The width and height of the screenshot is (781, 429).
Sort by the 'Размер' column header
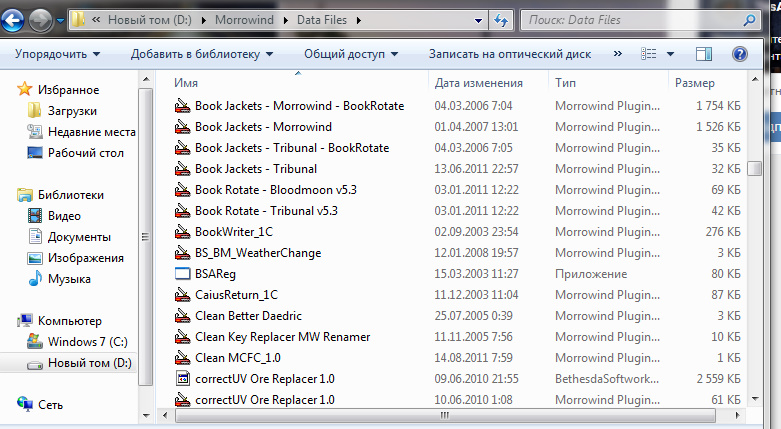click(x=694, y=83)
